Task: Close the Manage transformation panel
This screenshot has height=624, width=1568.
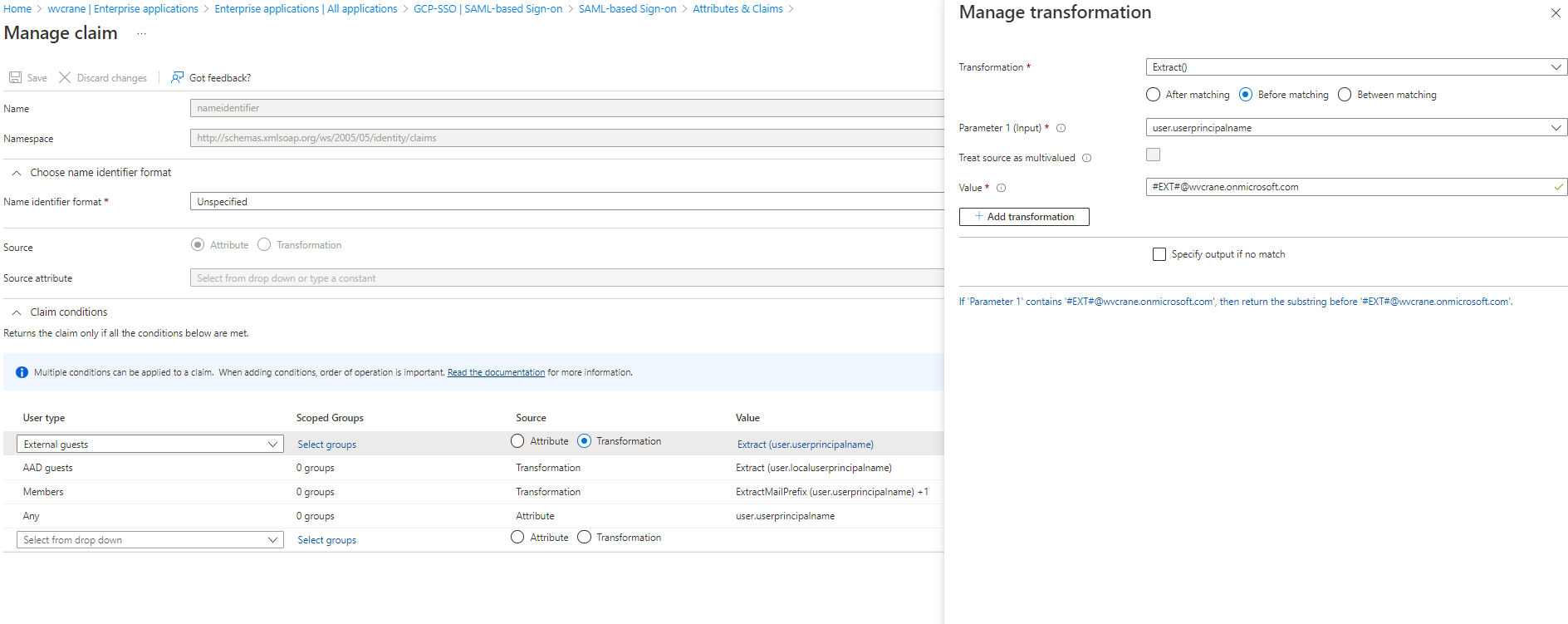Action: (x=1556, y=12)
